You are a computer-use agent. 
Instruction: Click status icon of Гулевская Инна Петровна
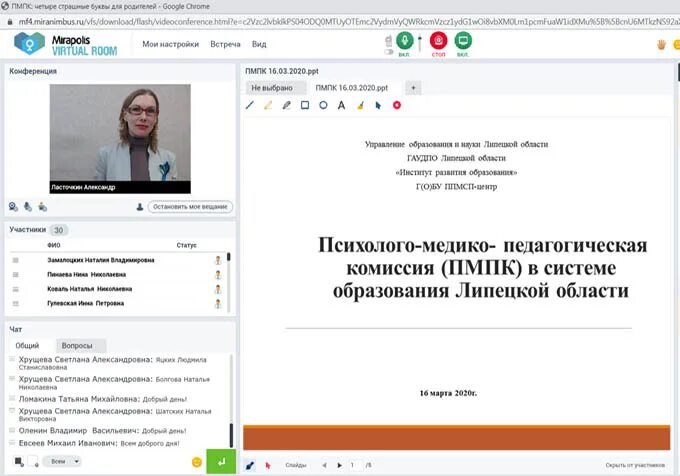point(218,303)
